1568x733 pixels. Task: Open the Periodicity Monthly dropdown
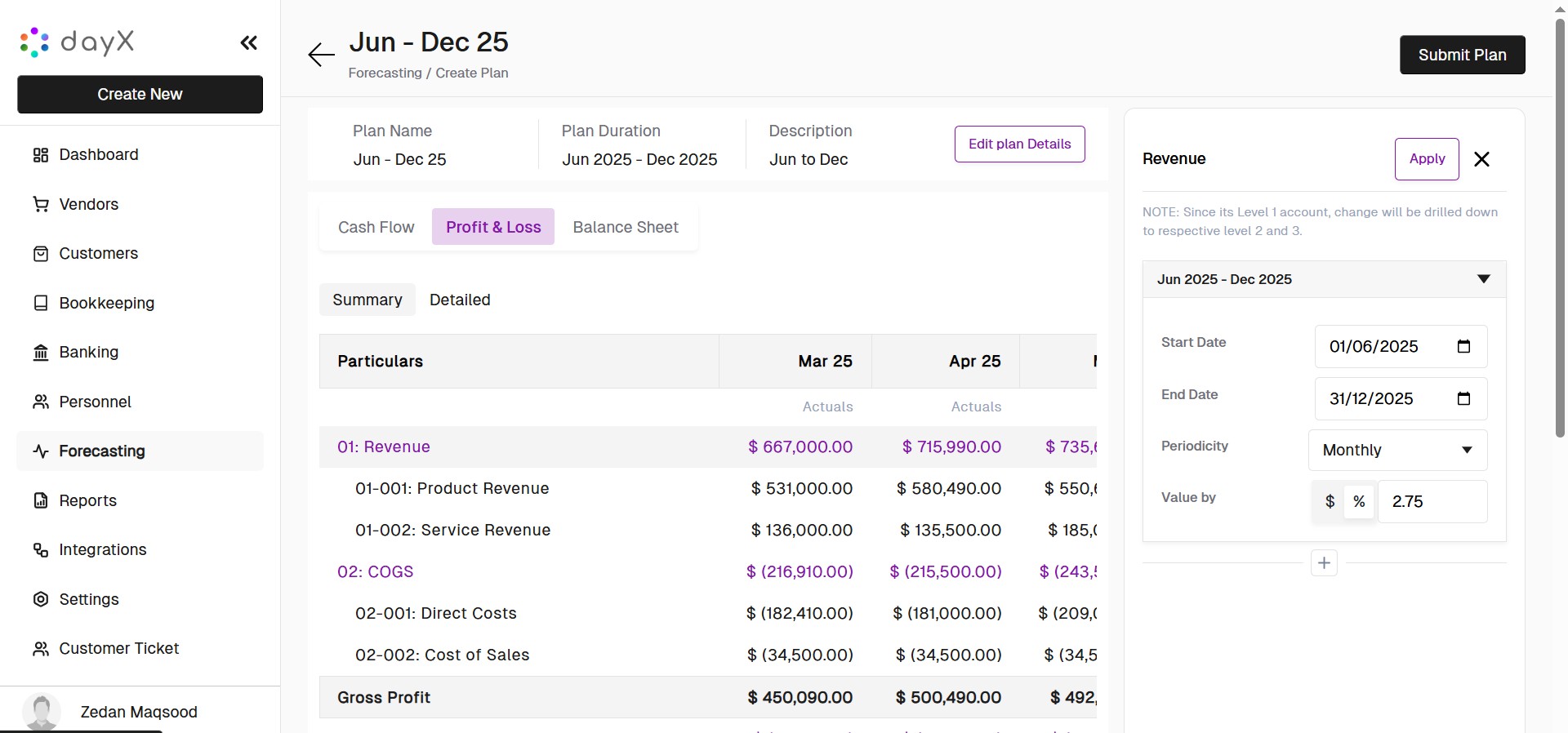pyautogui.click(x=1397, y=451)
